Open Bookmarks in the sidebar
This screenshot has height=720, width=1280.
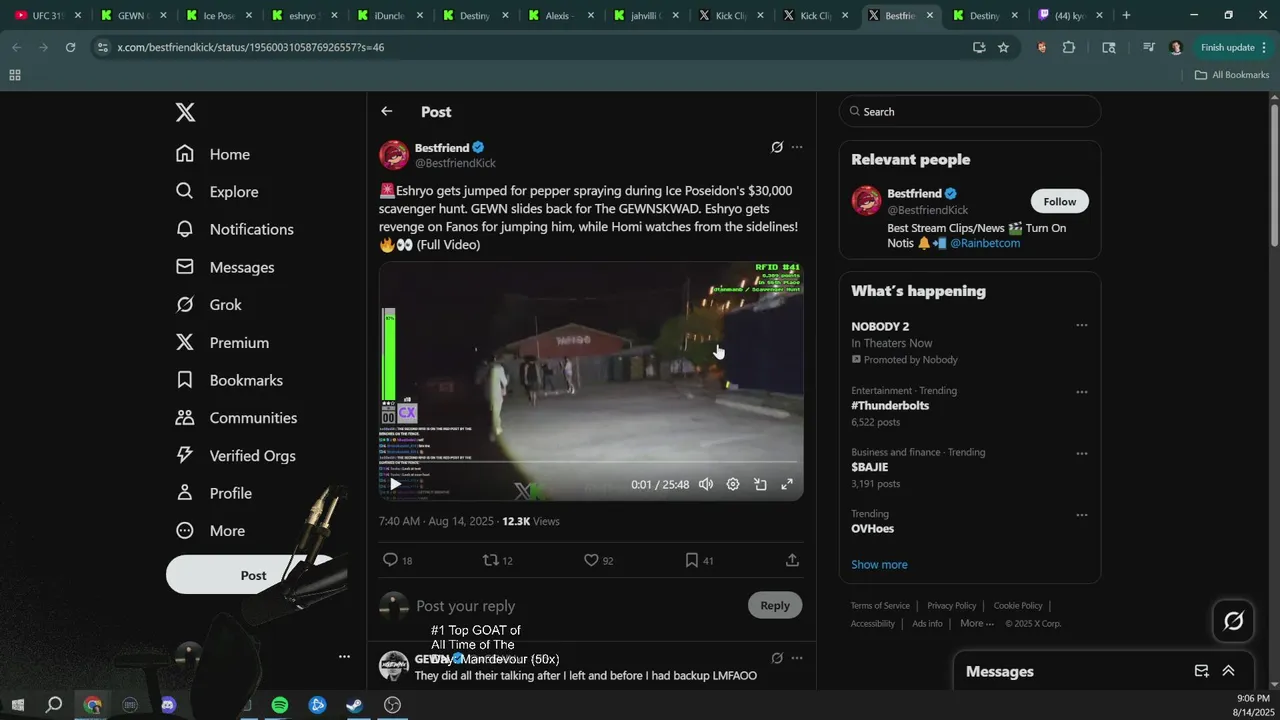(x=229, y=380)
